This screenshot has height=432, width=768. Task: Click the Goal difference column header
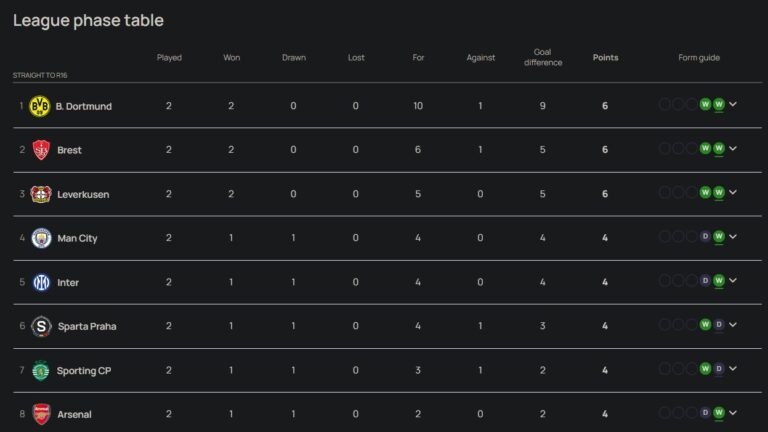tap(543, 57)
